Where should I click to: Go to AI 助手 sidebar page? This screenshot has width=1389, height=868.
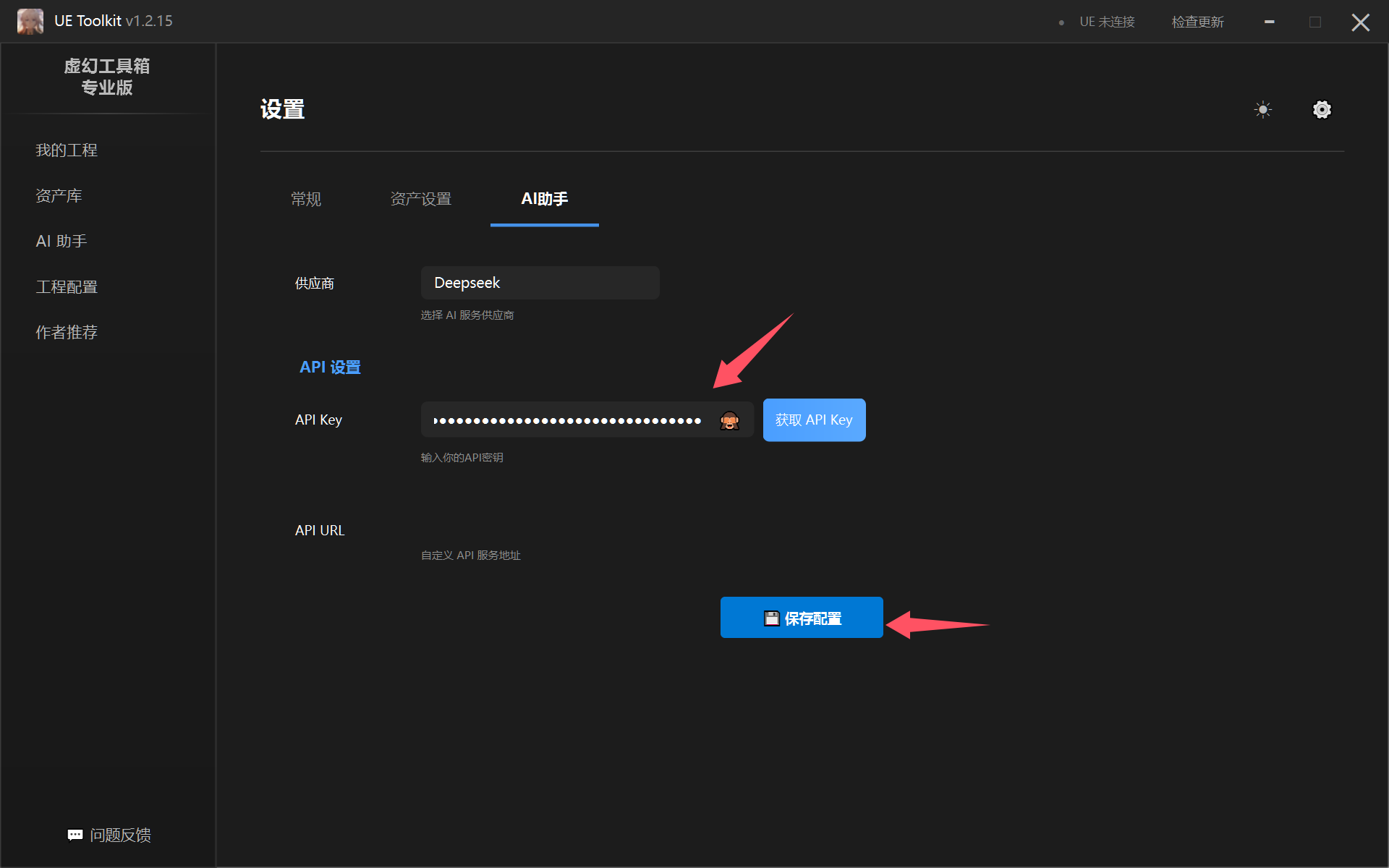tap(61, 241)
